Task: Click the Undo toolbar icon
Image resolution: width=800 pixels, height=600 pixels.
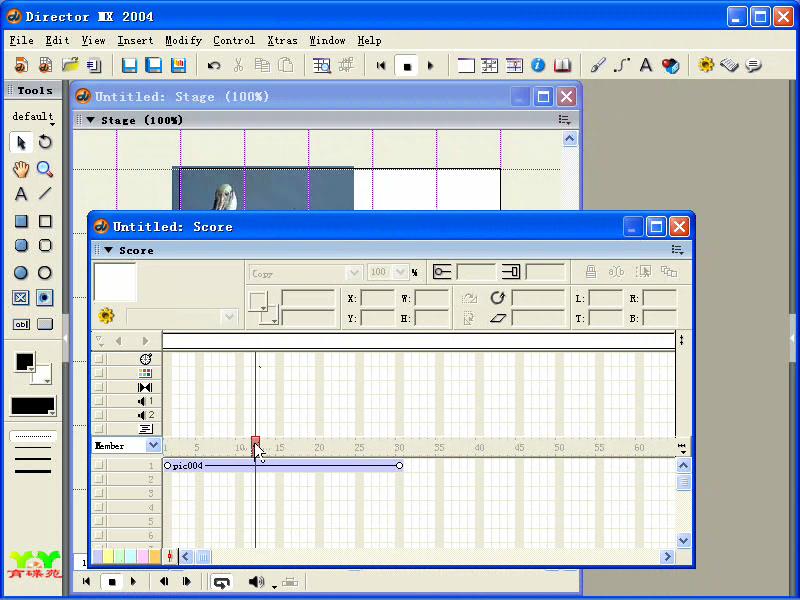Action: tap(214, 65)
